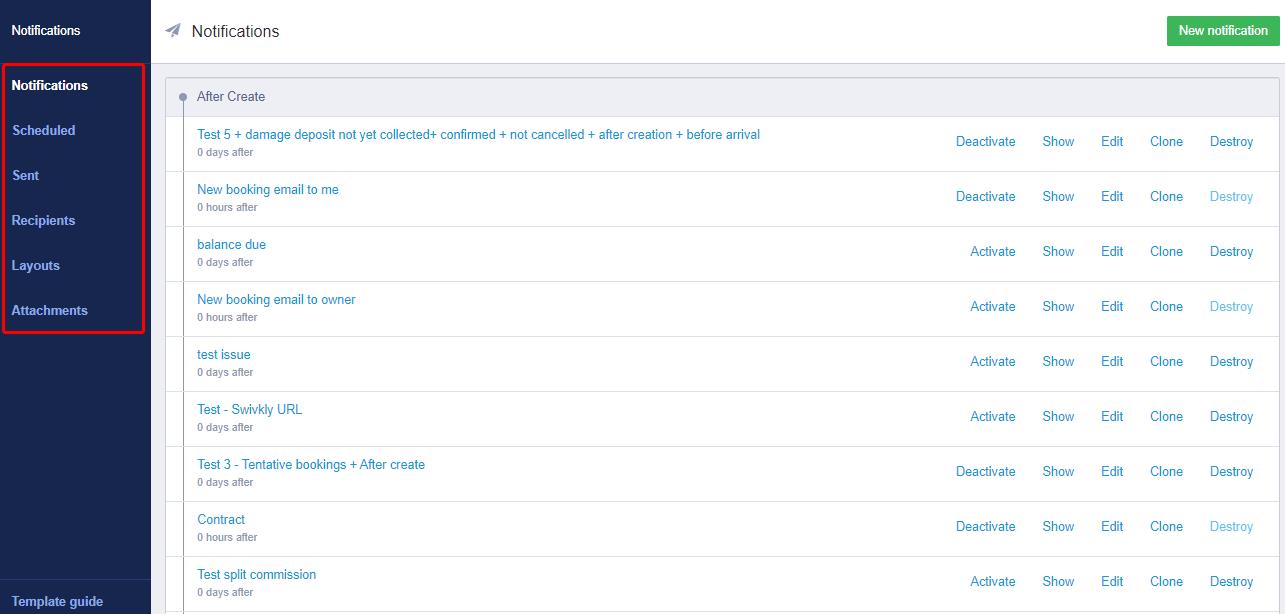Select the After Create section header
1285x614 pixels.
[x=231, y=97]
